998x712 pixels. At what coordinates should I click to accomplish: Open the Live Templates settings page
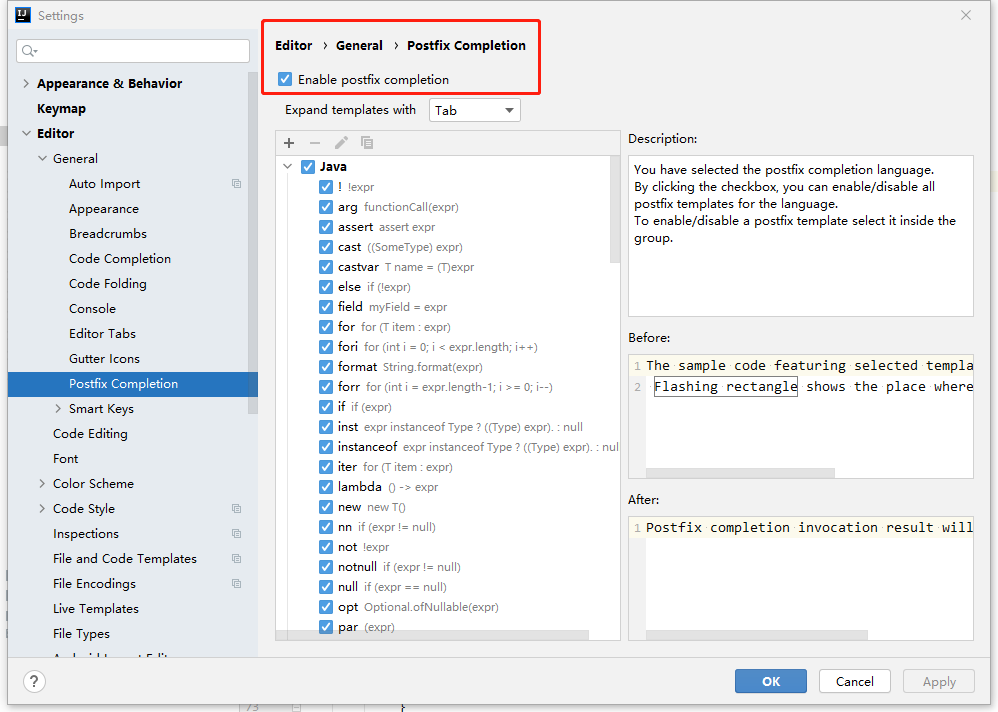[x=96, y=609]
